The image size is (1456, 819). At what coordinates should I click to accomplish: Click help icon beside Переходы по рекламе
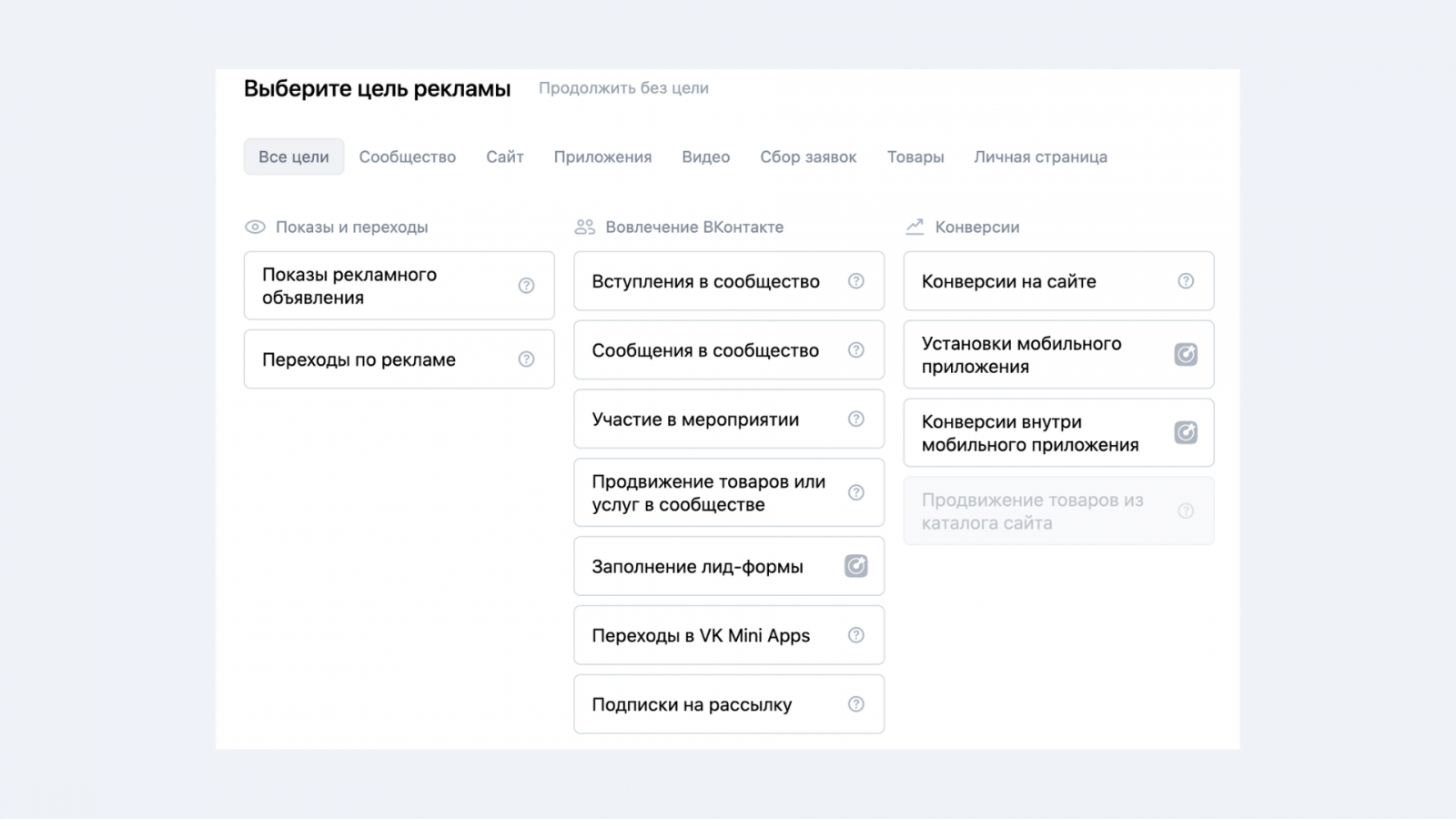526,359
